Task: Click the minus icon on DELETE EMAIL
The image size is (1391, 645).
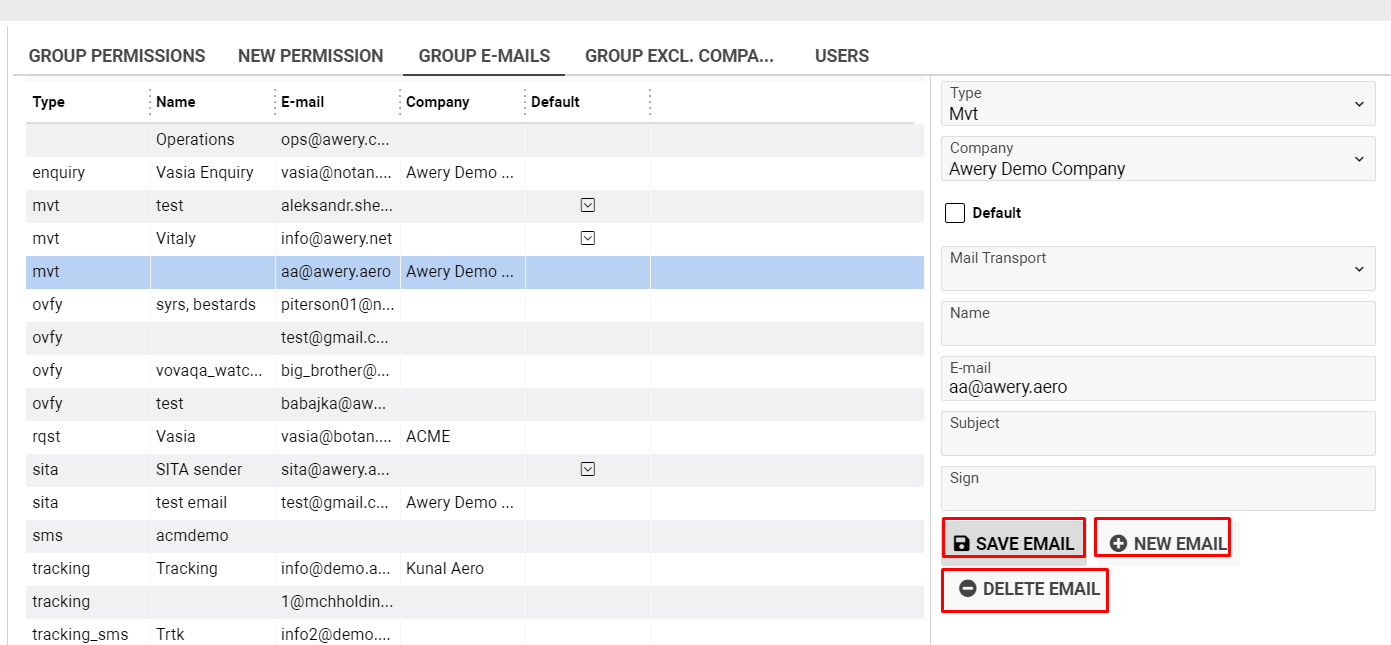Action: point(967,589)
